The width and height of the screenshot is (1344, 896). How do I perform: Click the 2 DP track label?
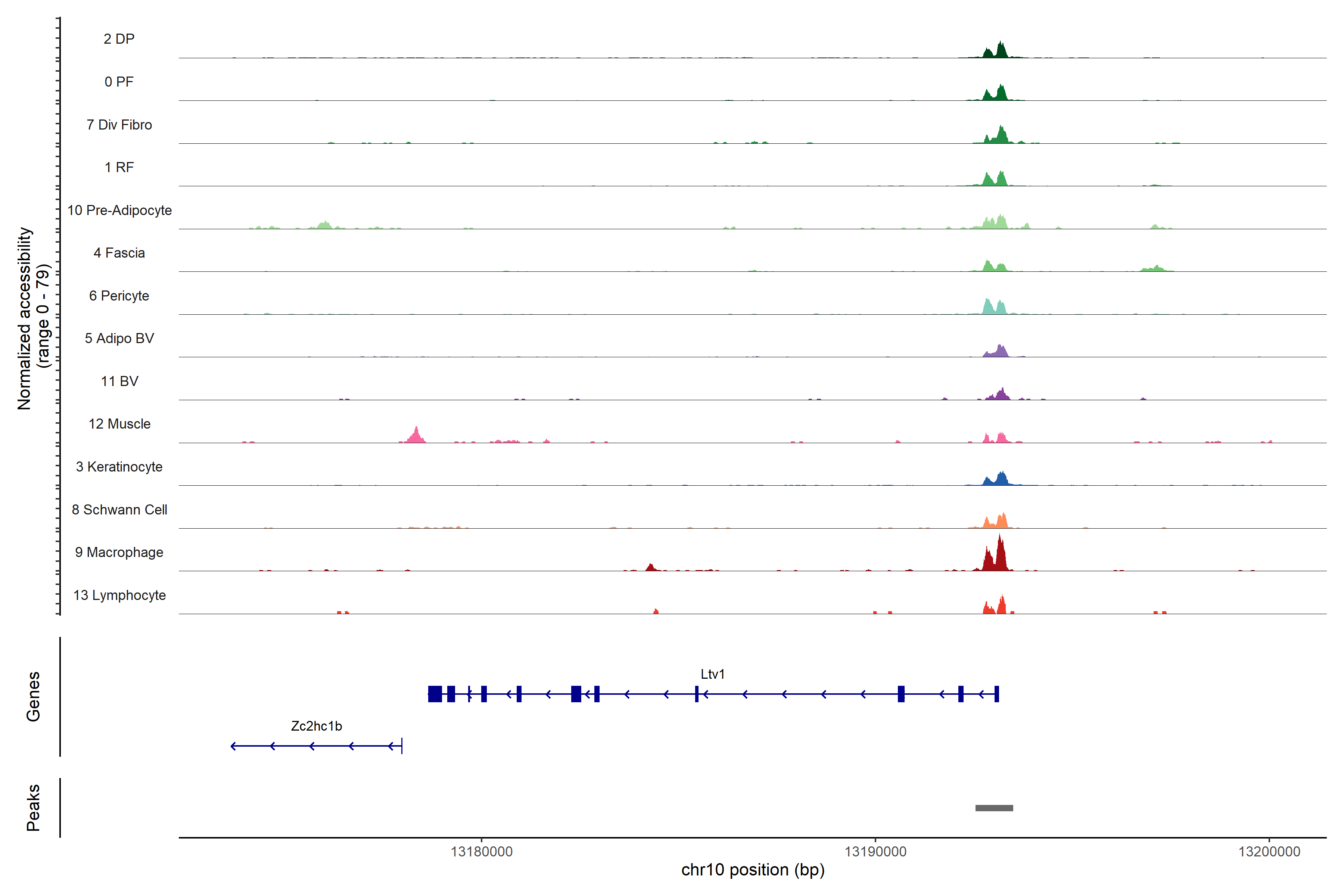(x=119, y=39)
